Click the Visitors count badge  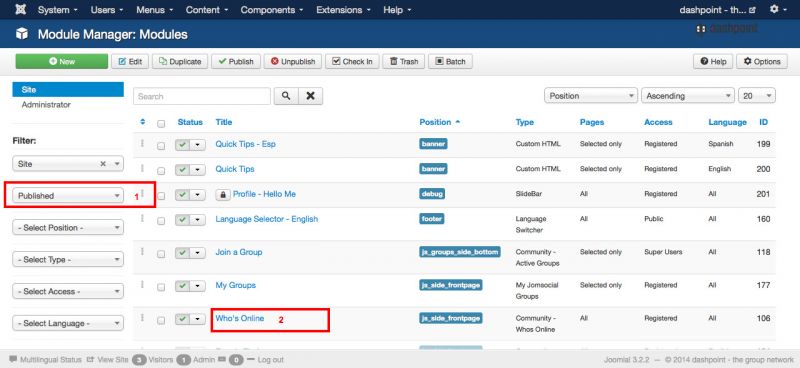pyautogui.click(x=139, y=360)
